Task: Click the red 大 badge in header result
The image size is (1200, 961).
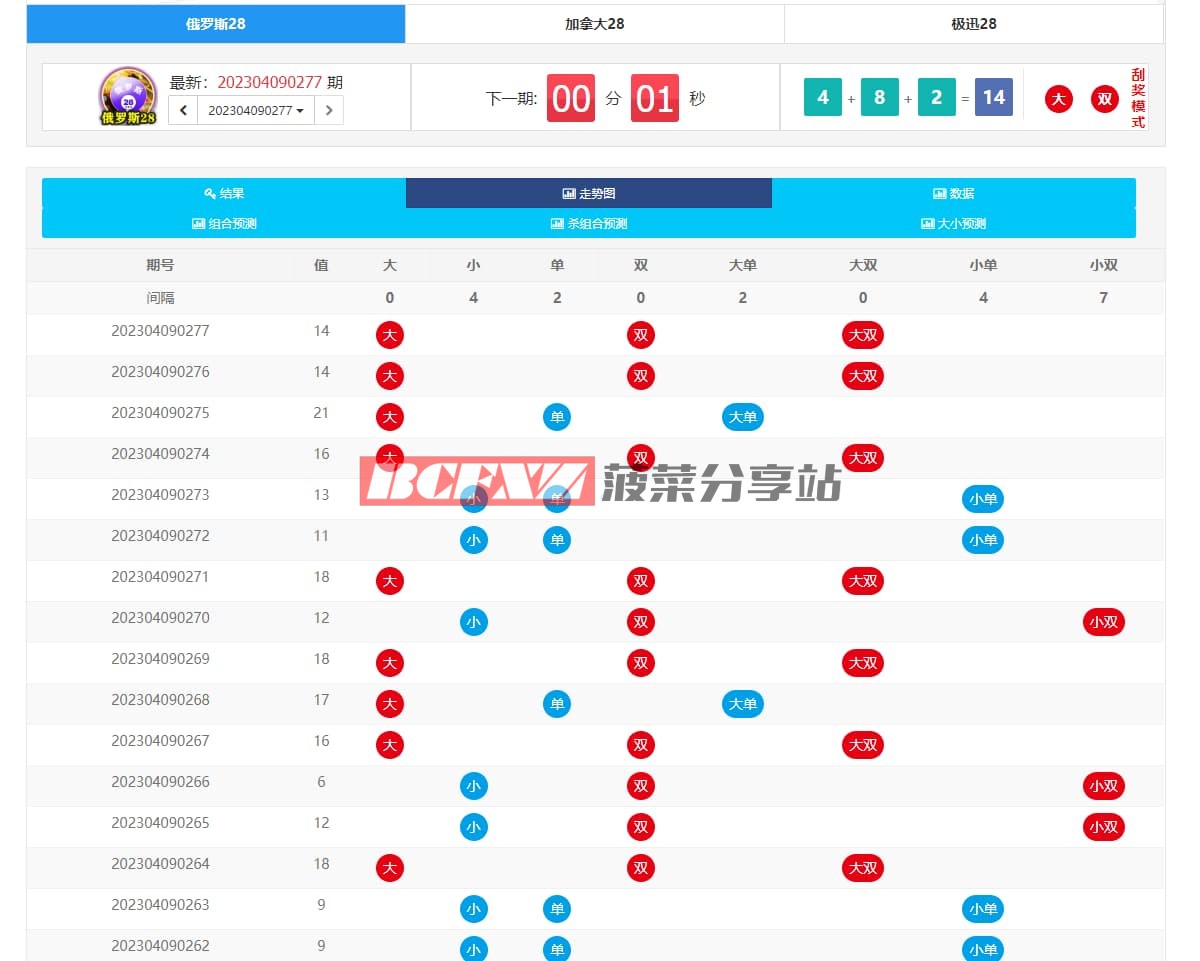Action: pos(1059,98)
